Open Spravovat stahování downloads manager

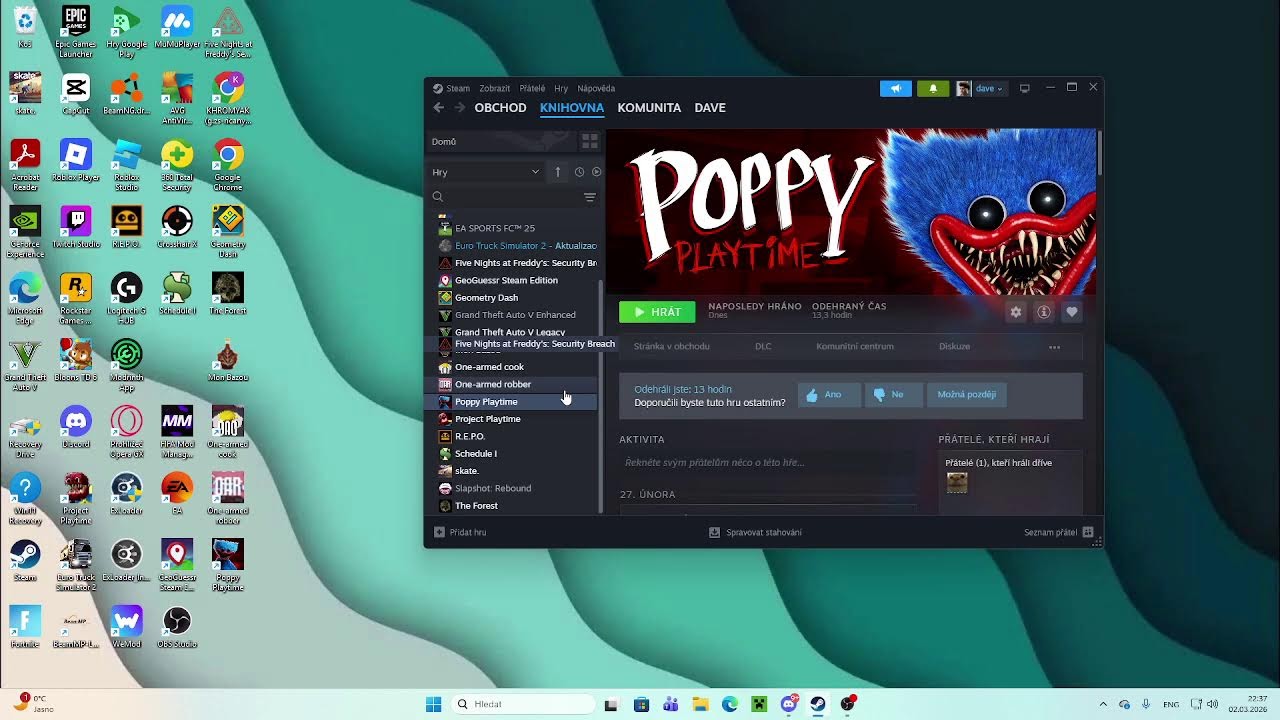[x=755, y=532]
